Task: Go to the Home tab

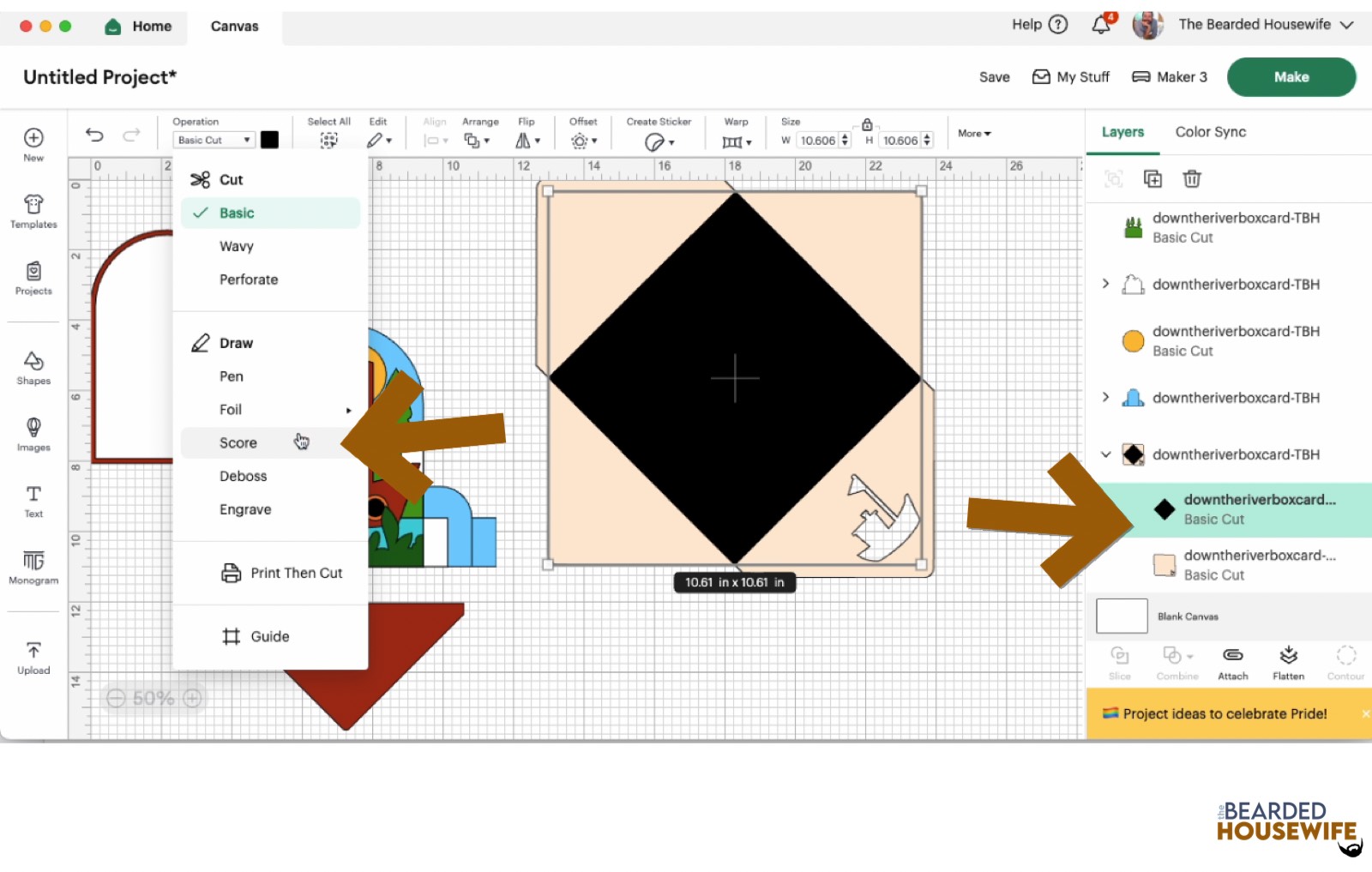Action: 138,27
